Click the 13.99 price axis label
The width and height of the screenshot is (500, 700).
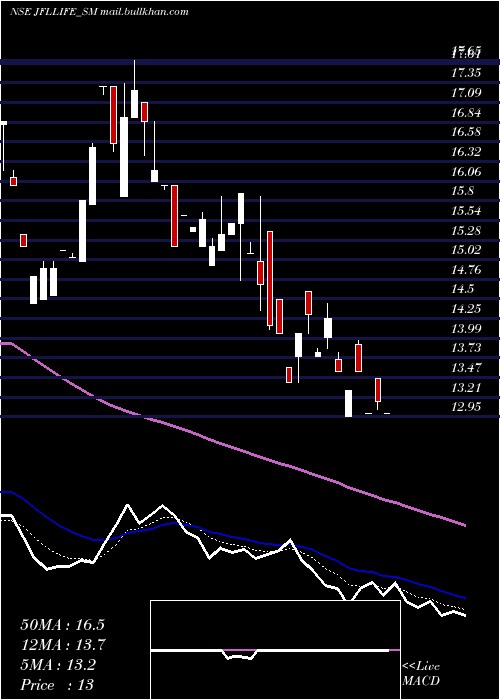click(466, 329)
